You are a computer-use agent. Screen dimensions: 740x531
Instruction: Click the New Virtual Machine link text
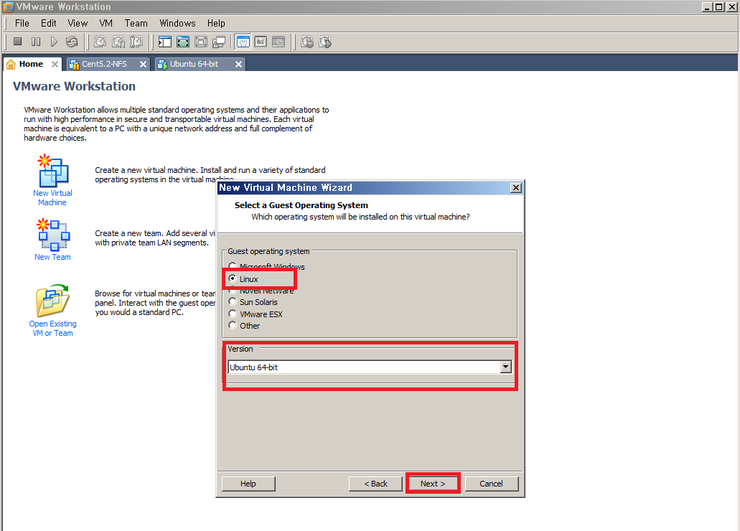[x=52, y=198]
